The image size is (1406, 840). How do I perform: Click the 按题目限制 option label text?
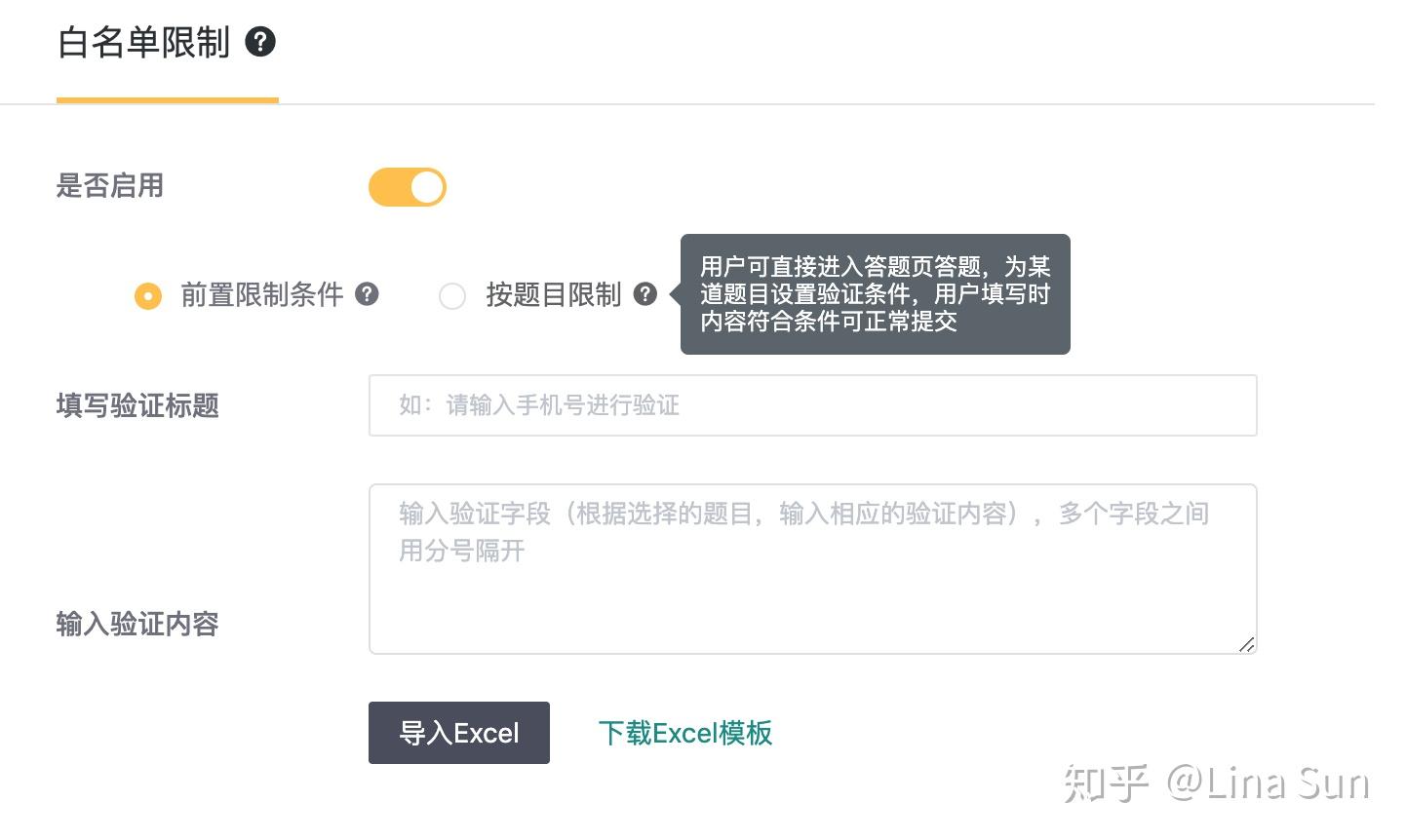(554, 294)
